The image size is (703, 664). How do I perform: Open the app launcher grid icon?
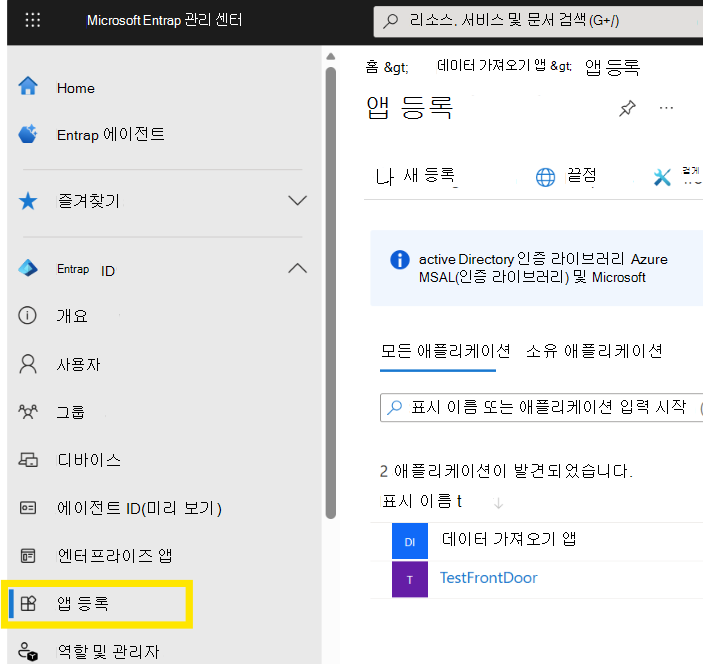(33, 20)
